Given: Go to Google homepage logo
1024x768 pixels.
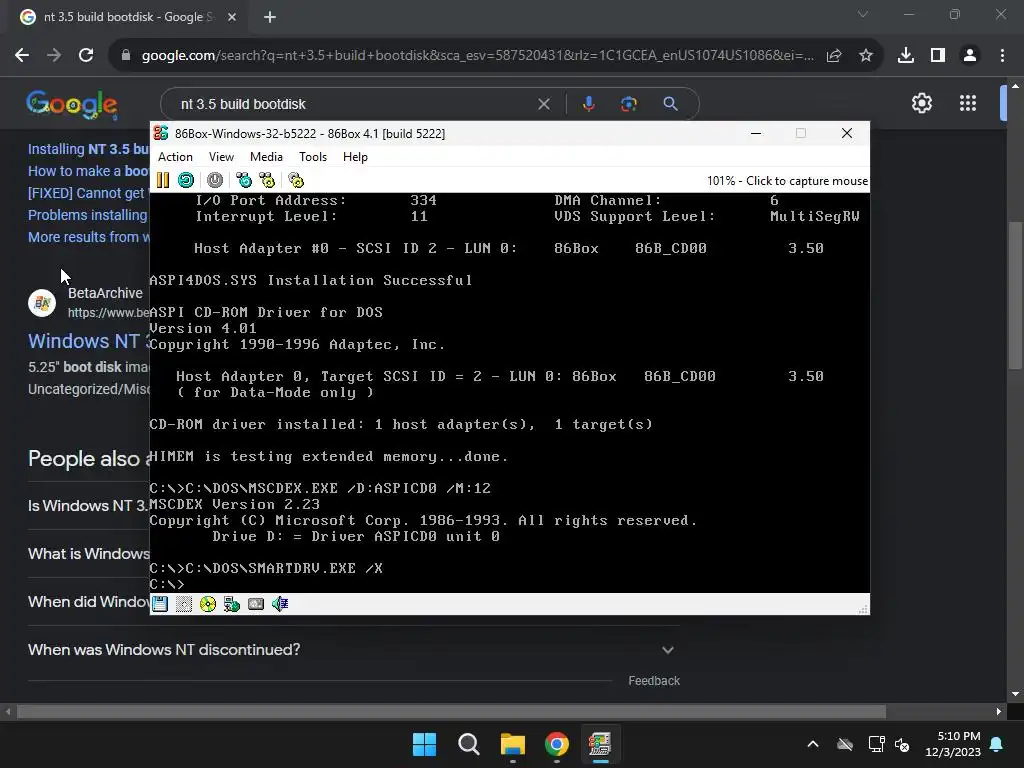Looking at the screenshot, I should [x=72, y=104].
